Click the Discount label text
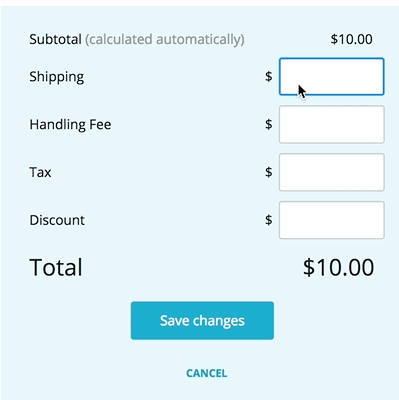399x400 pixels. [x=57, y=220]
